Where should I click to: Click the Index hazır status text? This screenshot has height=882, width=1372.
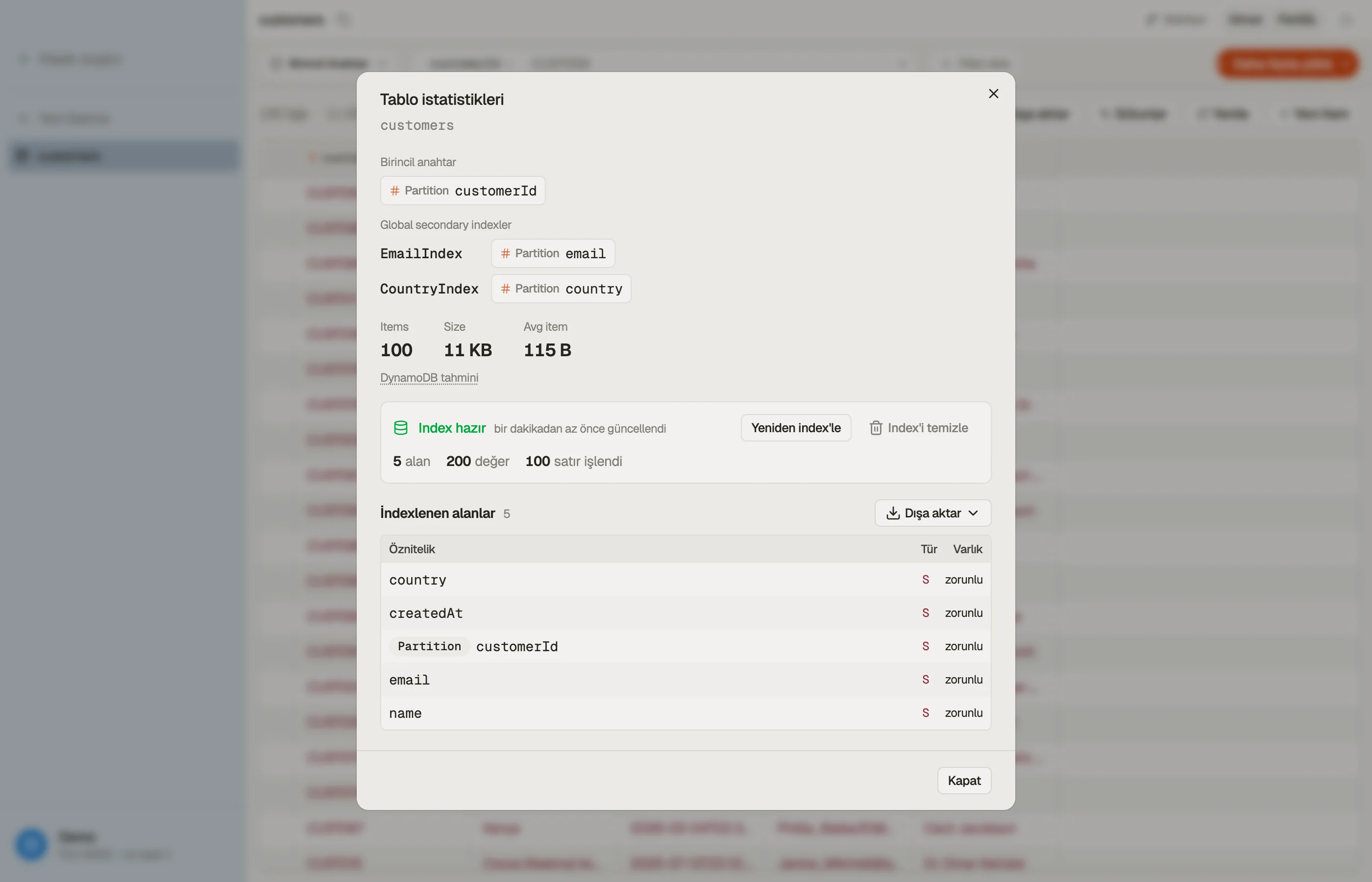[x=452, y=428]
